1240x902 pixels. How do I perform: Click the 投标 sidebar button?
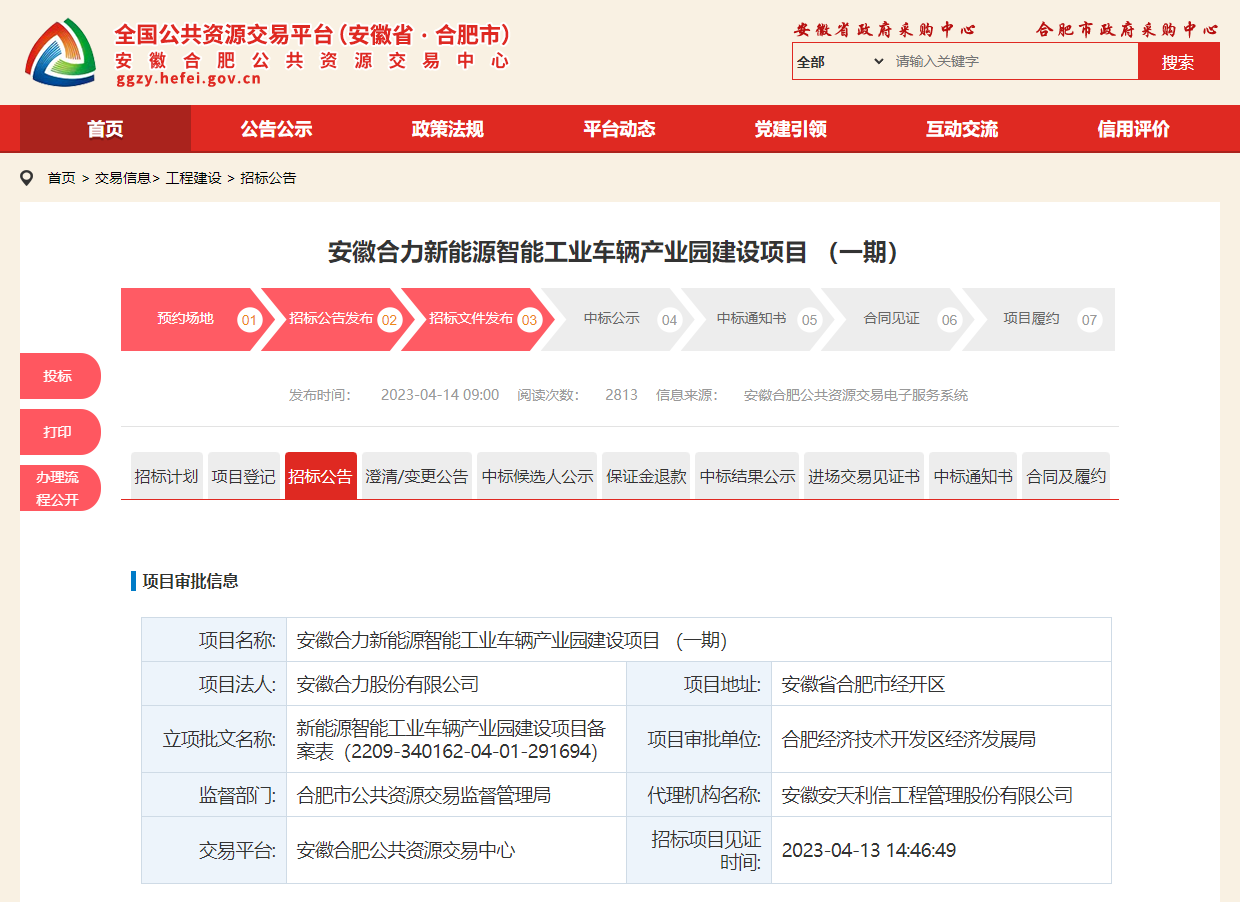60,375
